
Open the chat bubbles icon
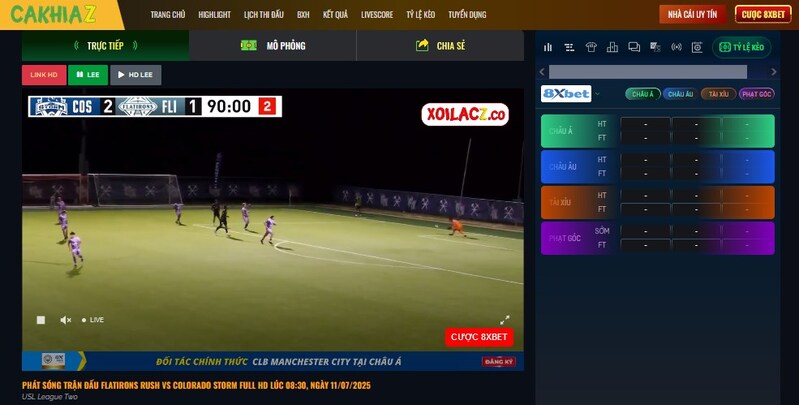click(x=634, y=47)
